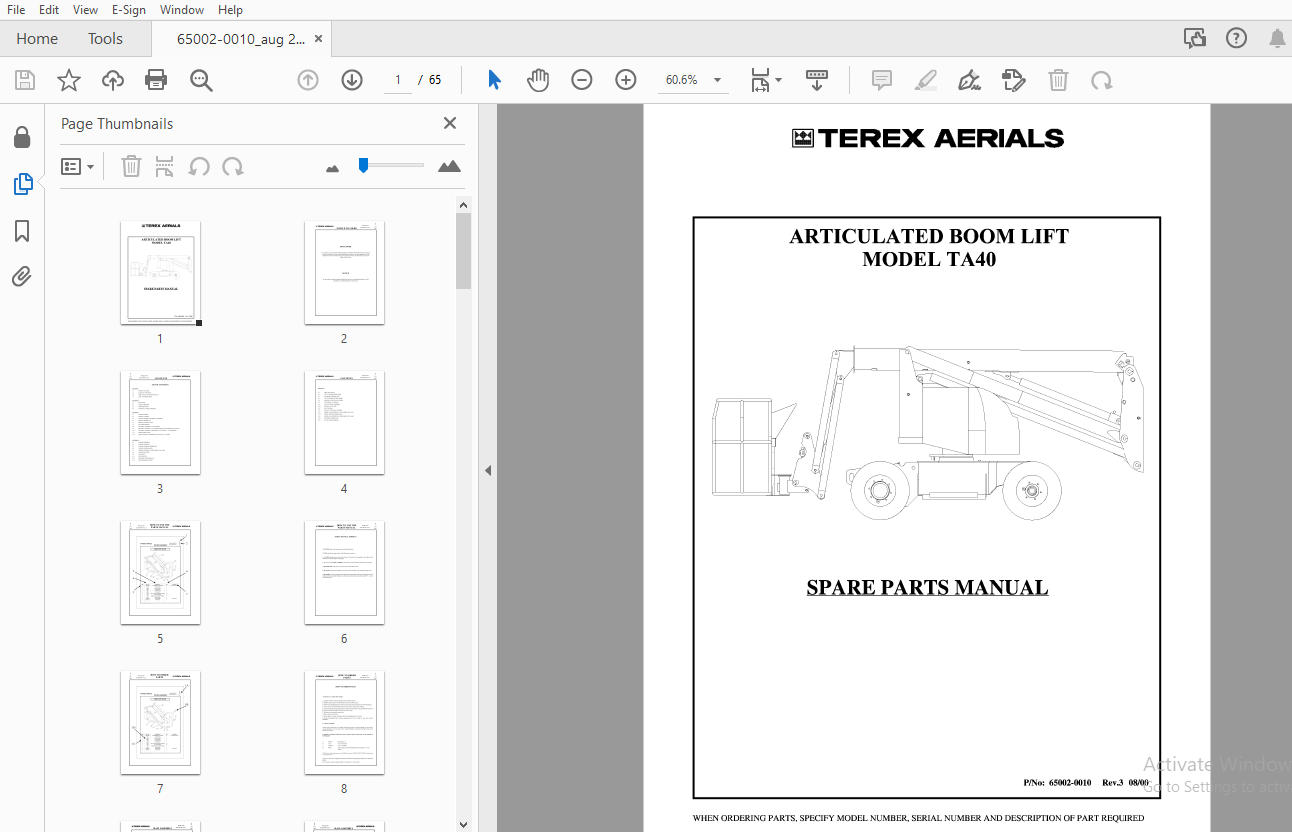Select page 5 thumbnail
Viewport: 1292px width, 832px height.
pyautogui.click(x=160, y=573)
